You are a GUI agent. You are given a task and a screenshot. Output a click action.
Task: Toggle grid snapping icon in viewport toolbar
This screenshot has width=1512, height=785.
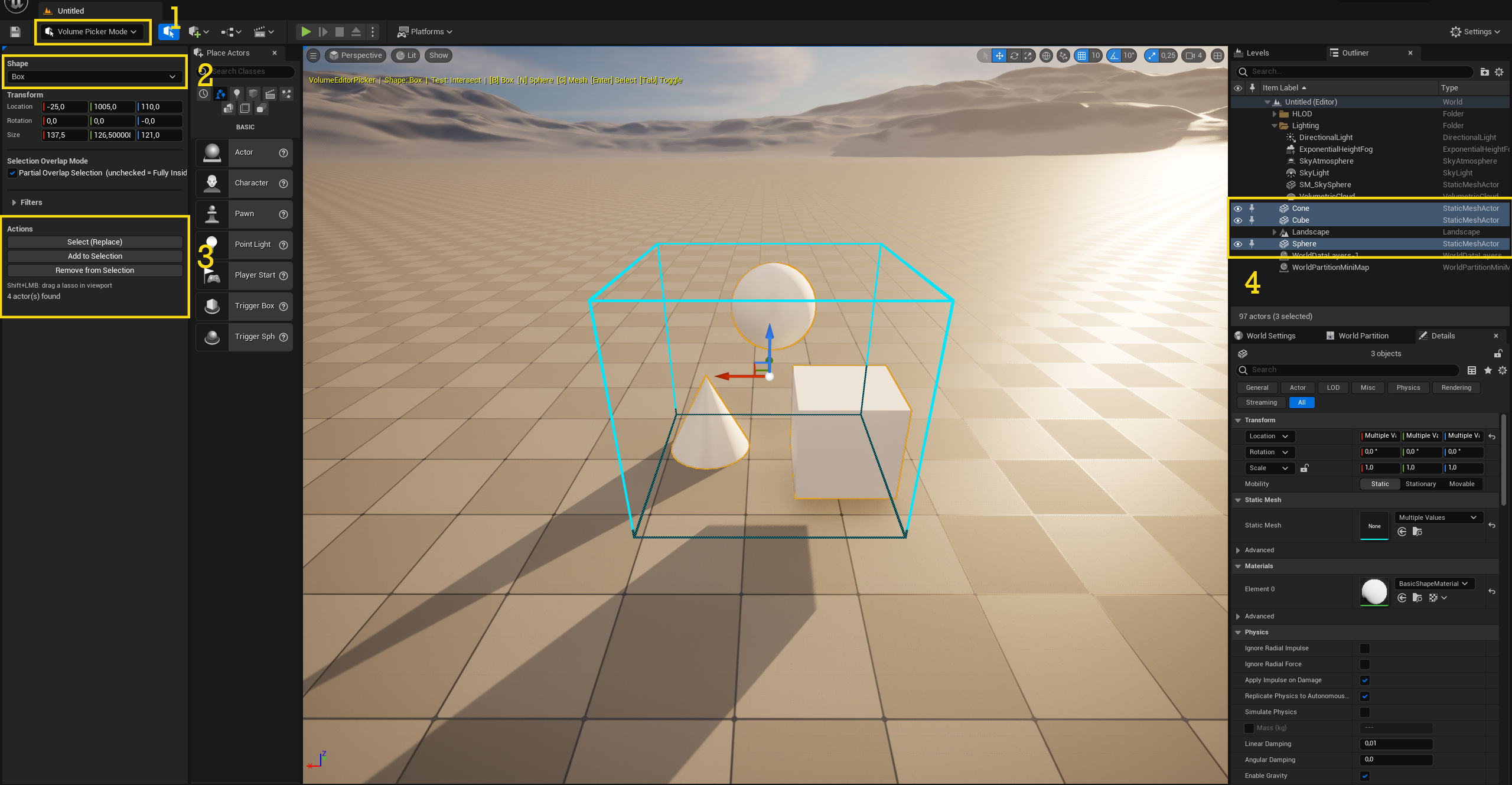click(x=1081, y=56)
